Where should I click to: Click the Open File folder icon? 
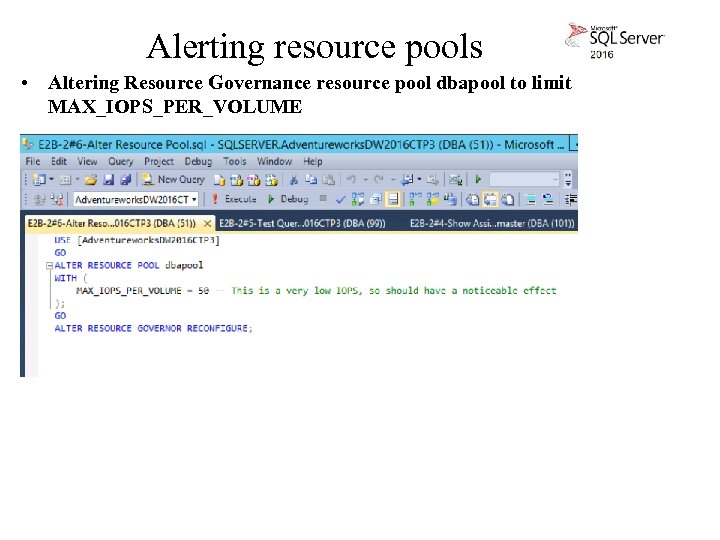pyautogui.click(x=91, y=180)
